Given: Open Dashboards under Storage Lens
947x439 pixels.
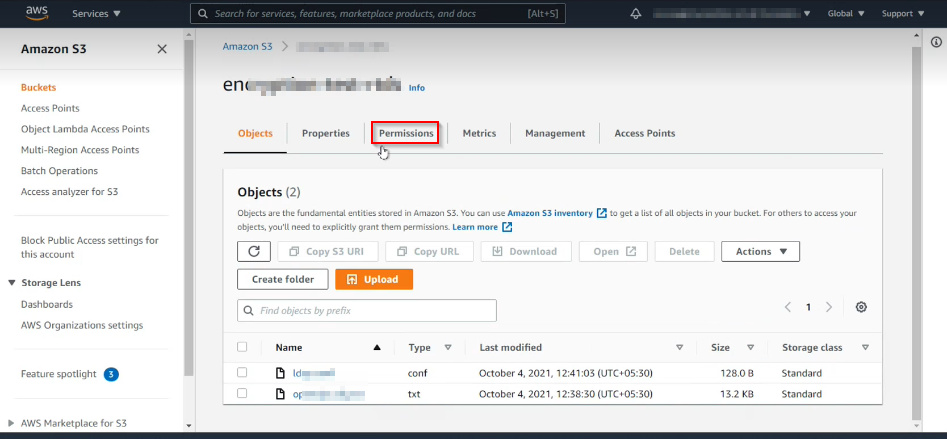Looking at the screenshot, I should tap(47, 304).
